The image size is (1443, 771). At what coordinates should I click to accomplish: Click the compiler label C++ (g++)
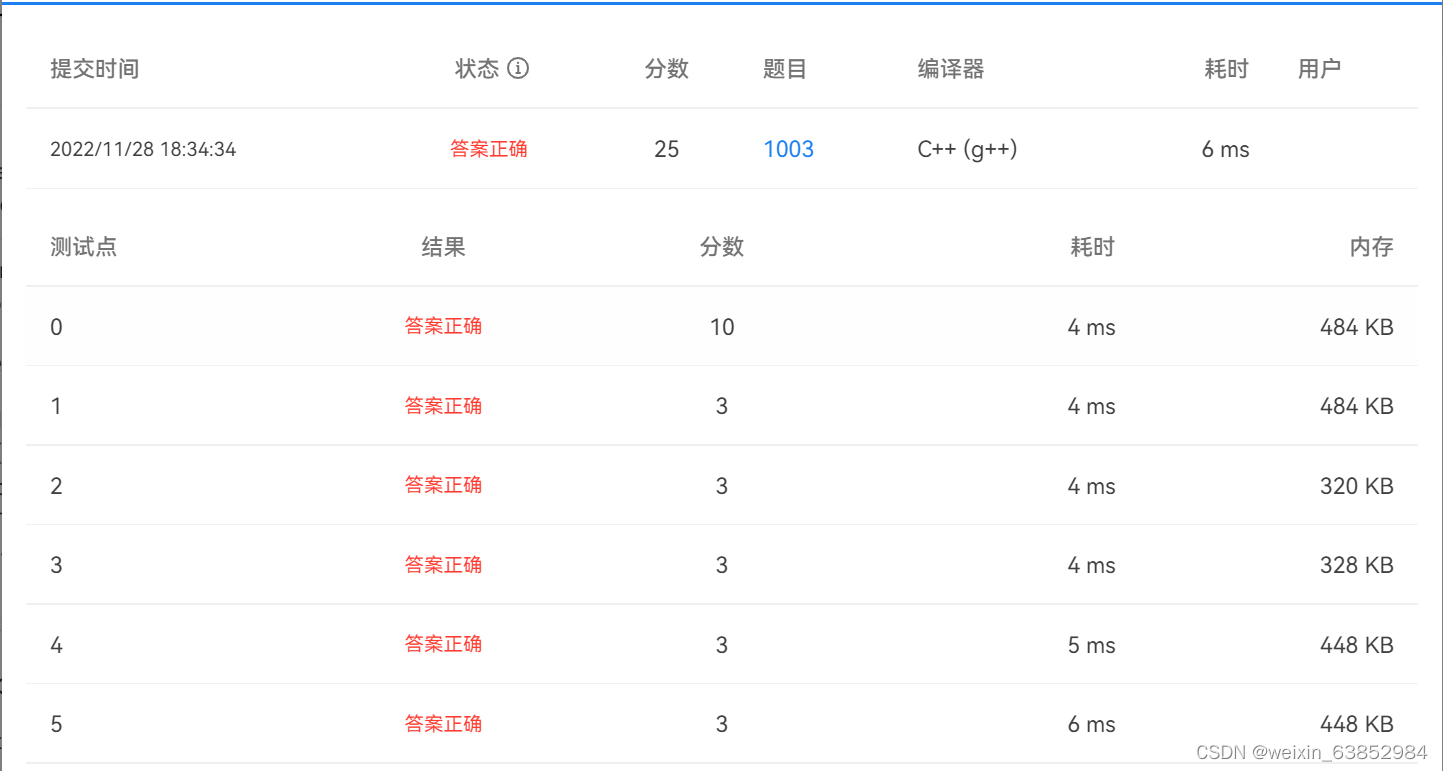point(967,148)
